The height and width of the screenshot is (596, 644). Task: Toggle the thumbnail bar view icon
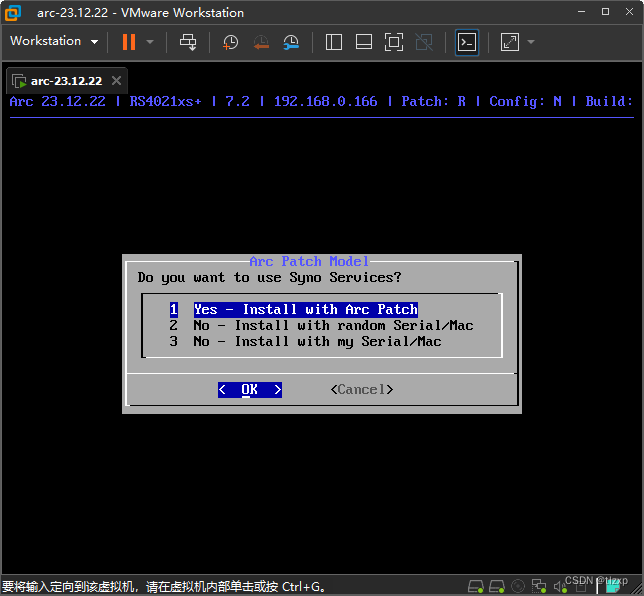(x=364, y=42)
